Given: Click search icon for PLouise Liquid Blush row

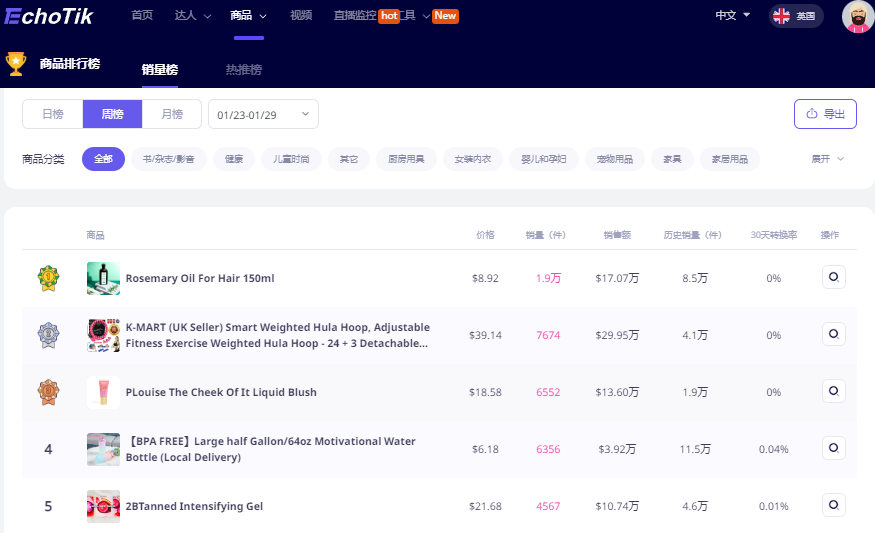Looking at the screenshot, I should (834, 391).
